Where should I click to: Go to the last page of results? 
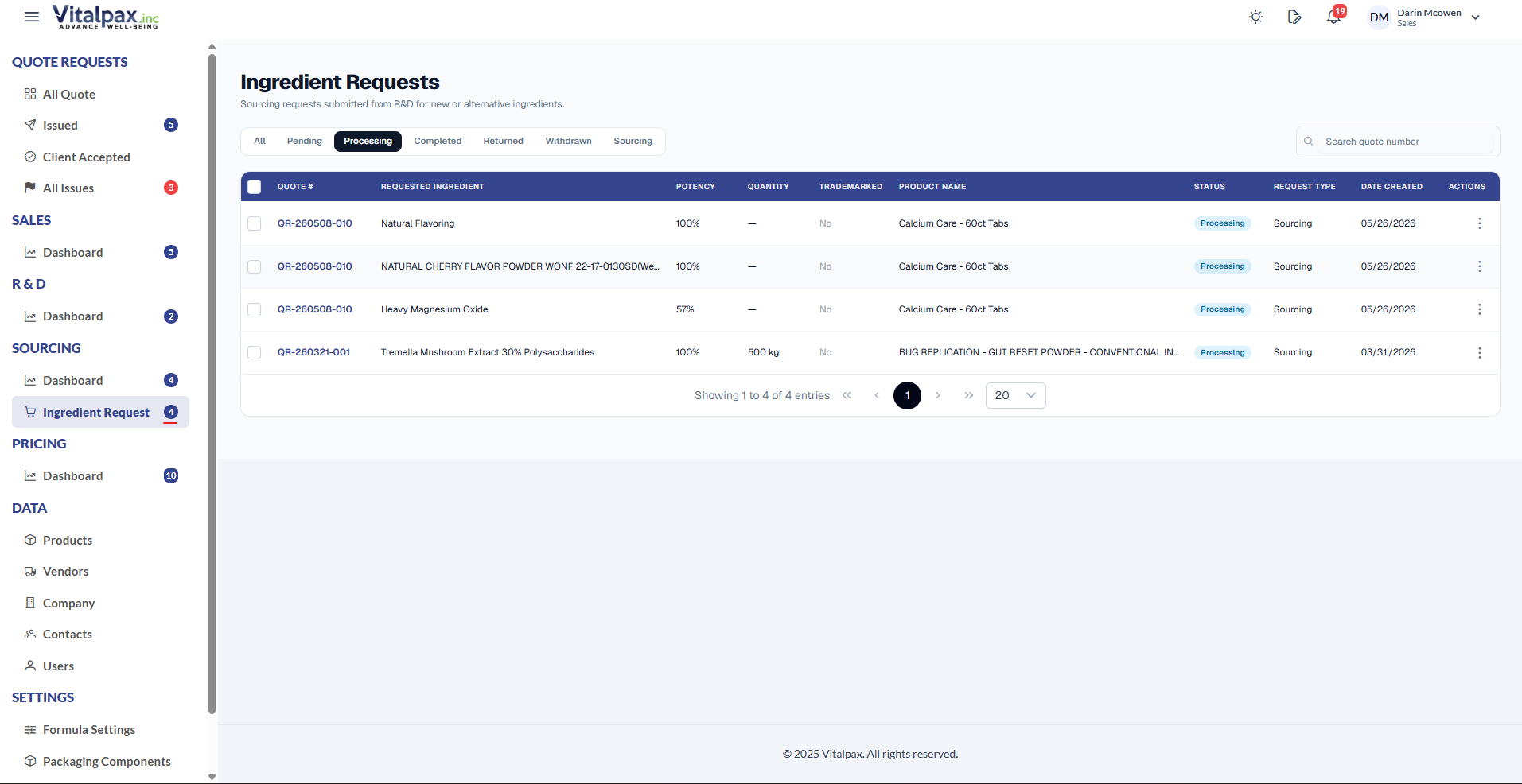[968, 395]
